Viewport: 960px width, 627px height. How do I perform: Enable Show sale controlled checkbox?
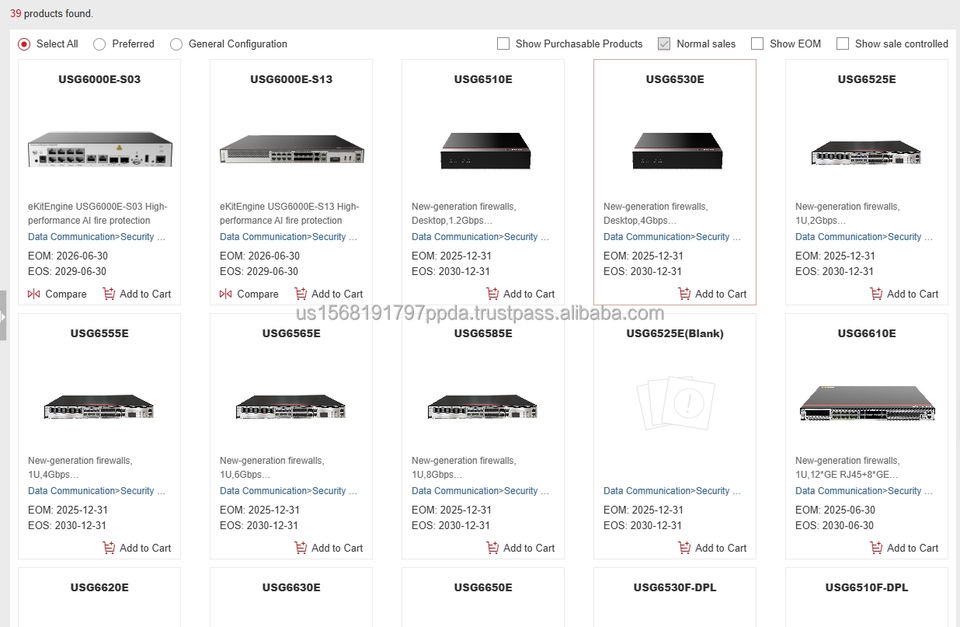pyautogui.click(x=842, y=44)
